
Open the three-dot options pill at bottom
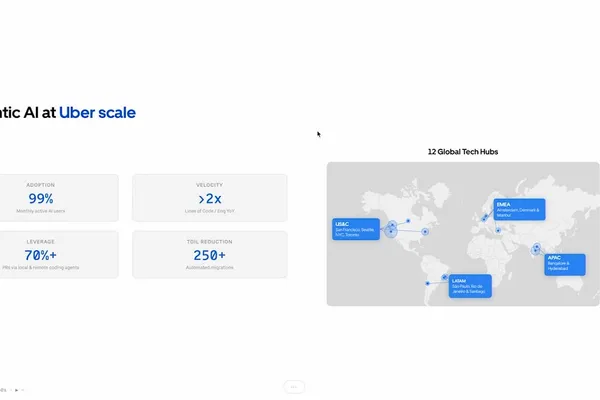pos(294,387)
